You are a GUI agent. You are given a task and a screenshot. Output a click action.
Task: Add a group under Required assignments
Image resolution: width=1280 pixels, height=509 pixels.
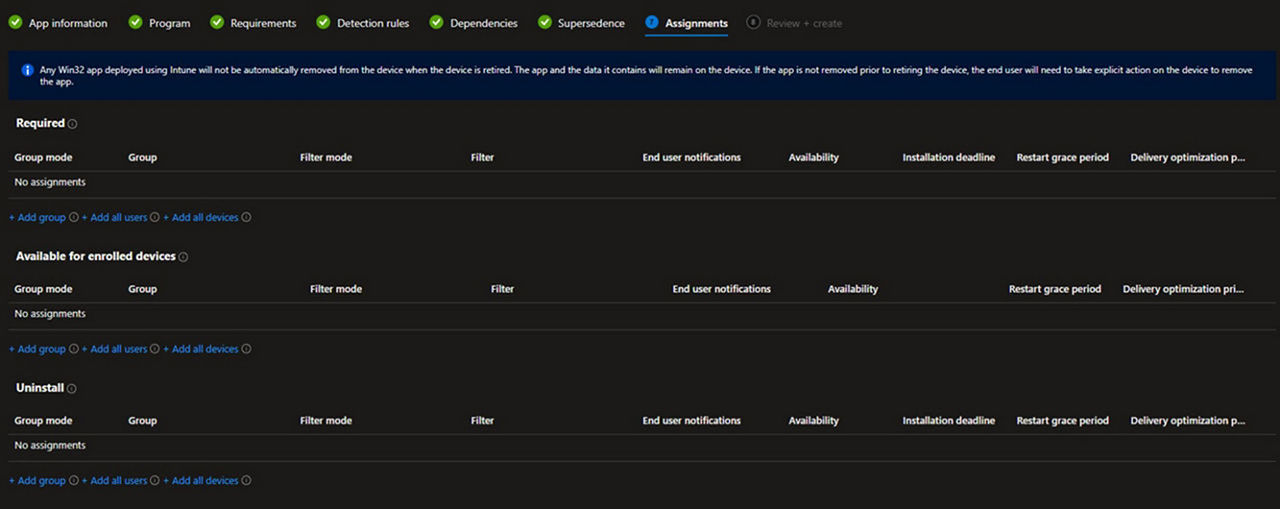tap(37, 217)
